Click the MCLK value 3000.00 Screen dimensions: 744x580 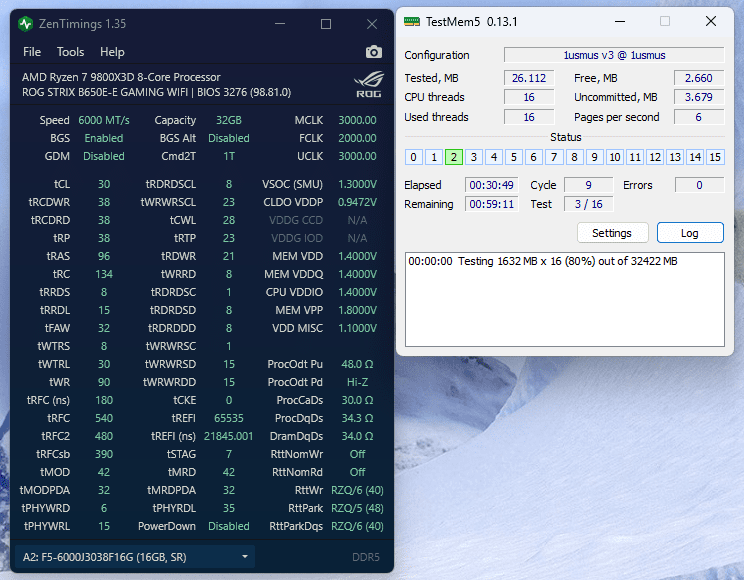tap(357, 120)
